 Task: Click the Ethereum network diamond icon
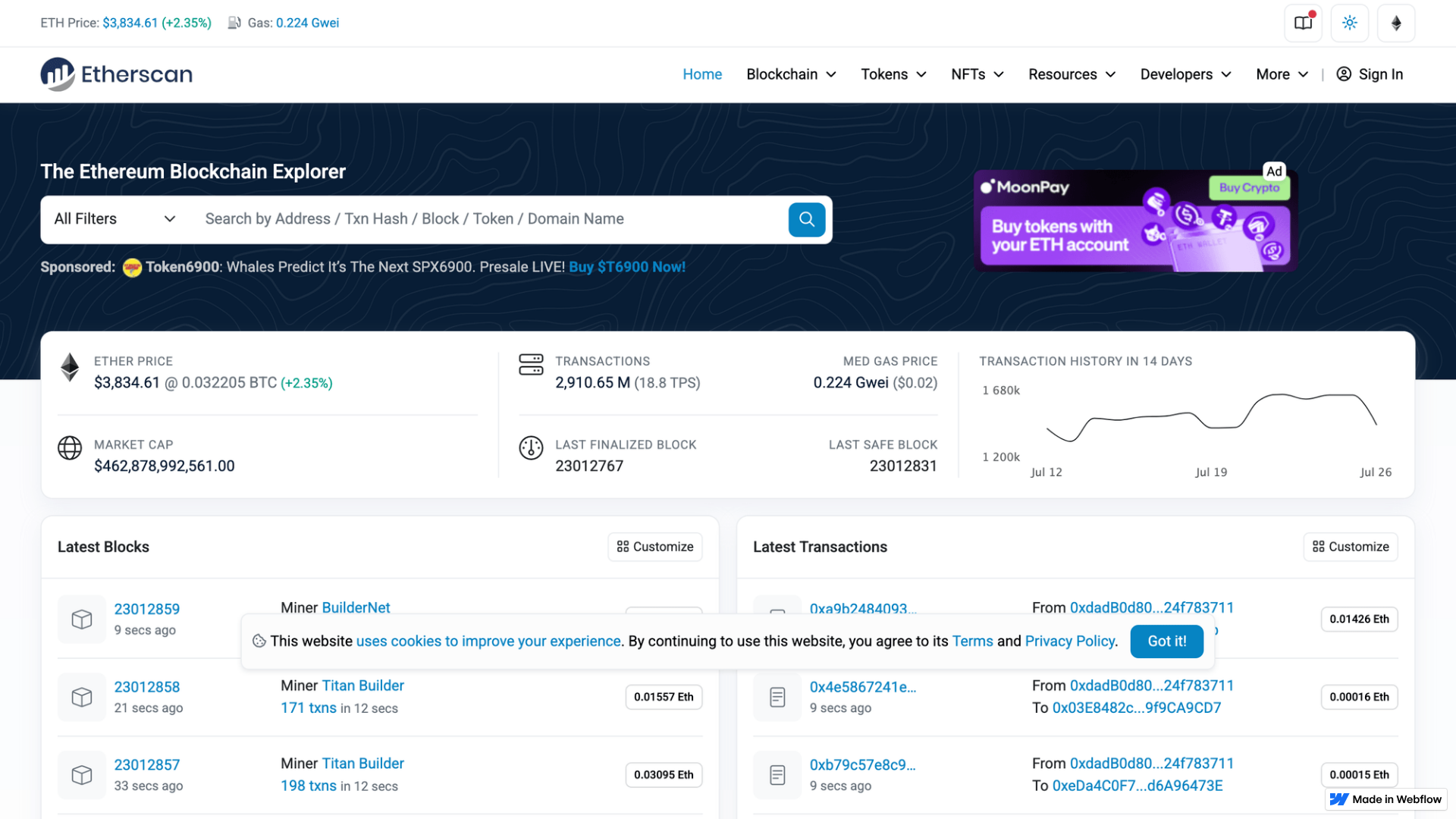1396,23
